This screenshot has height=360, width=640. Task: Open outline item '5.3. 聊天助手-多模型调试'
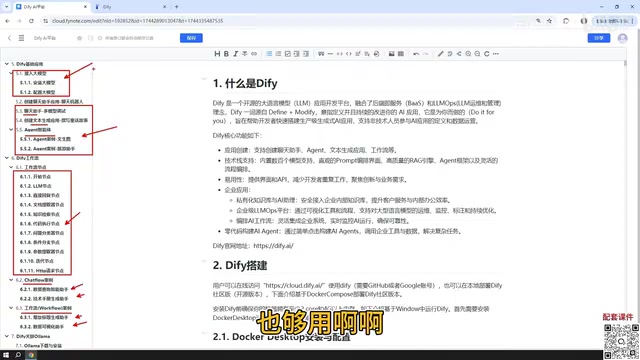[40, 111]
